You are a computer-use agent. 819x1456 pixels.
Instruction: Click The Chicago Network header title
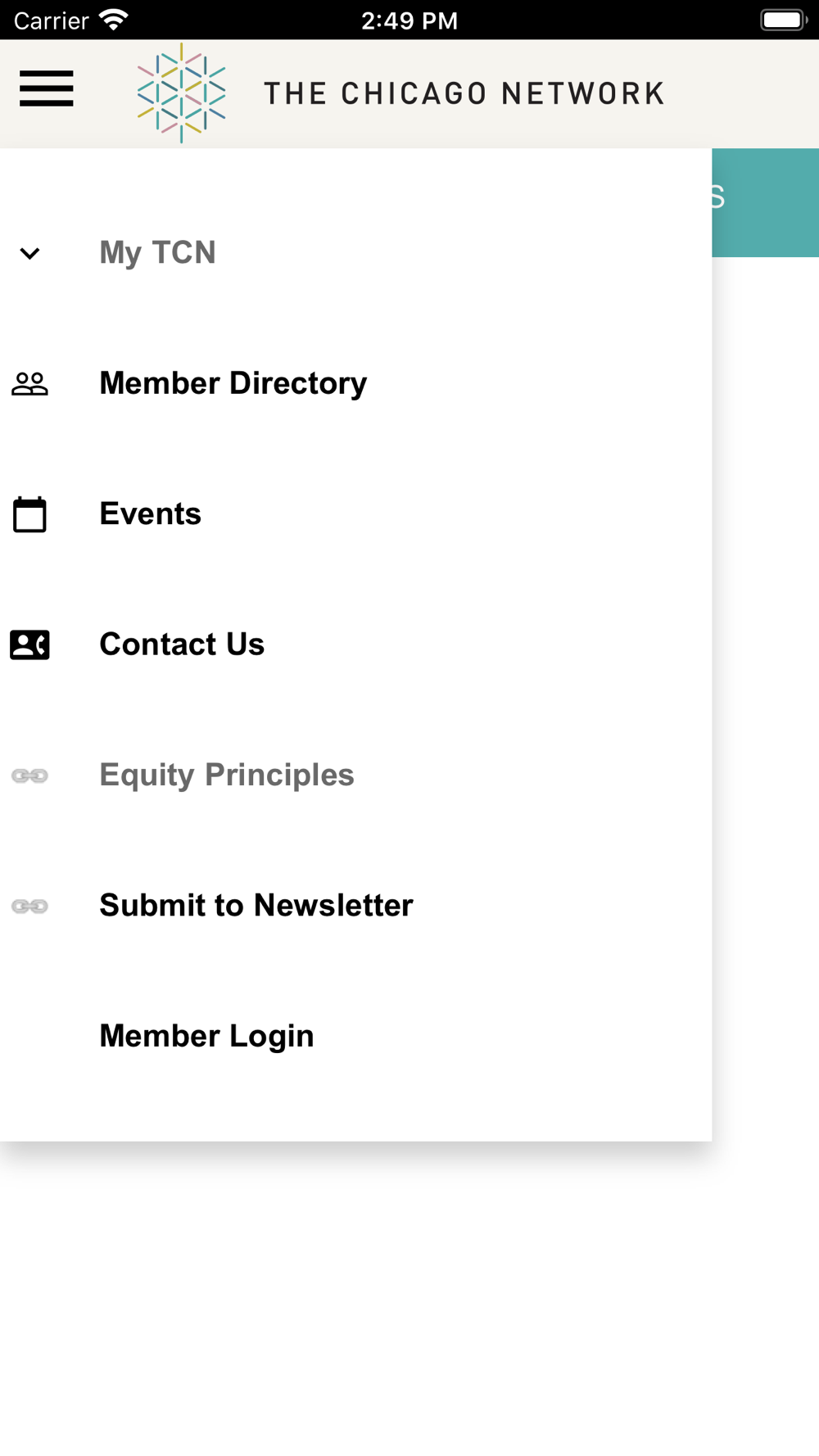click(x=464, y=93)
